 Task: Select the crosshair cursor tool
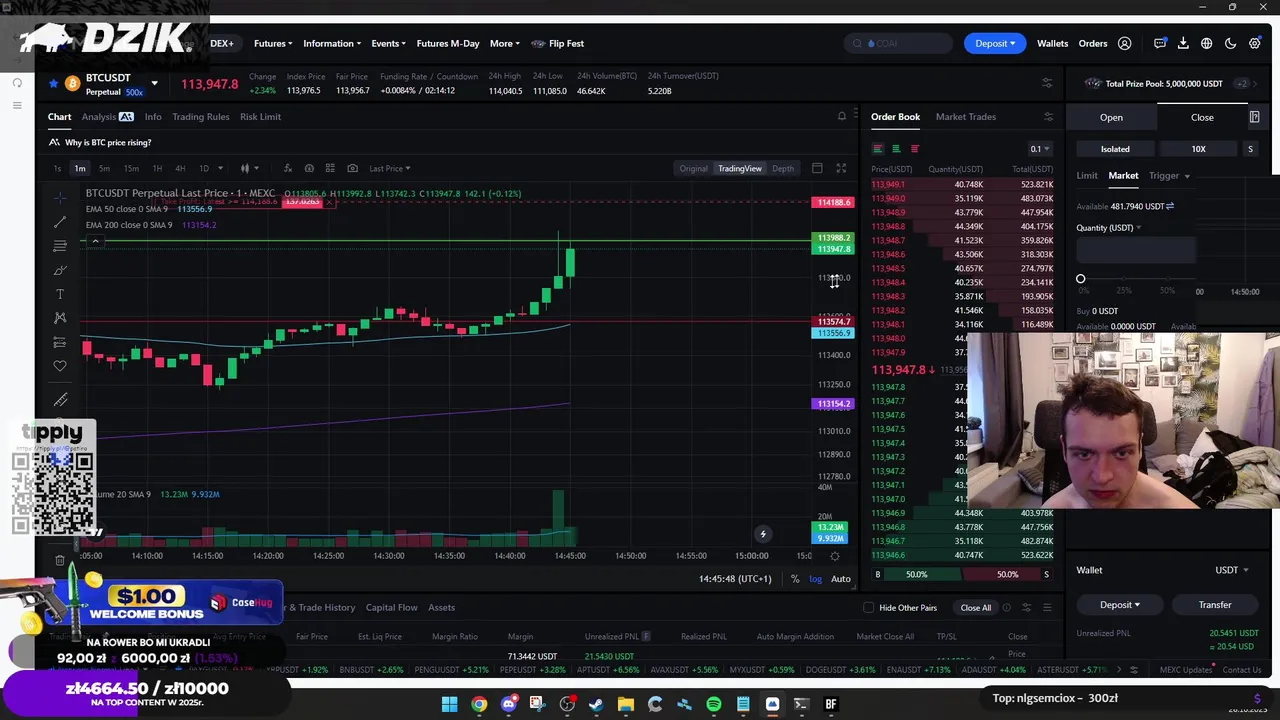[60, 197]
